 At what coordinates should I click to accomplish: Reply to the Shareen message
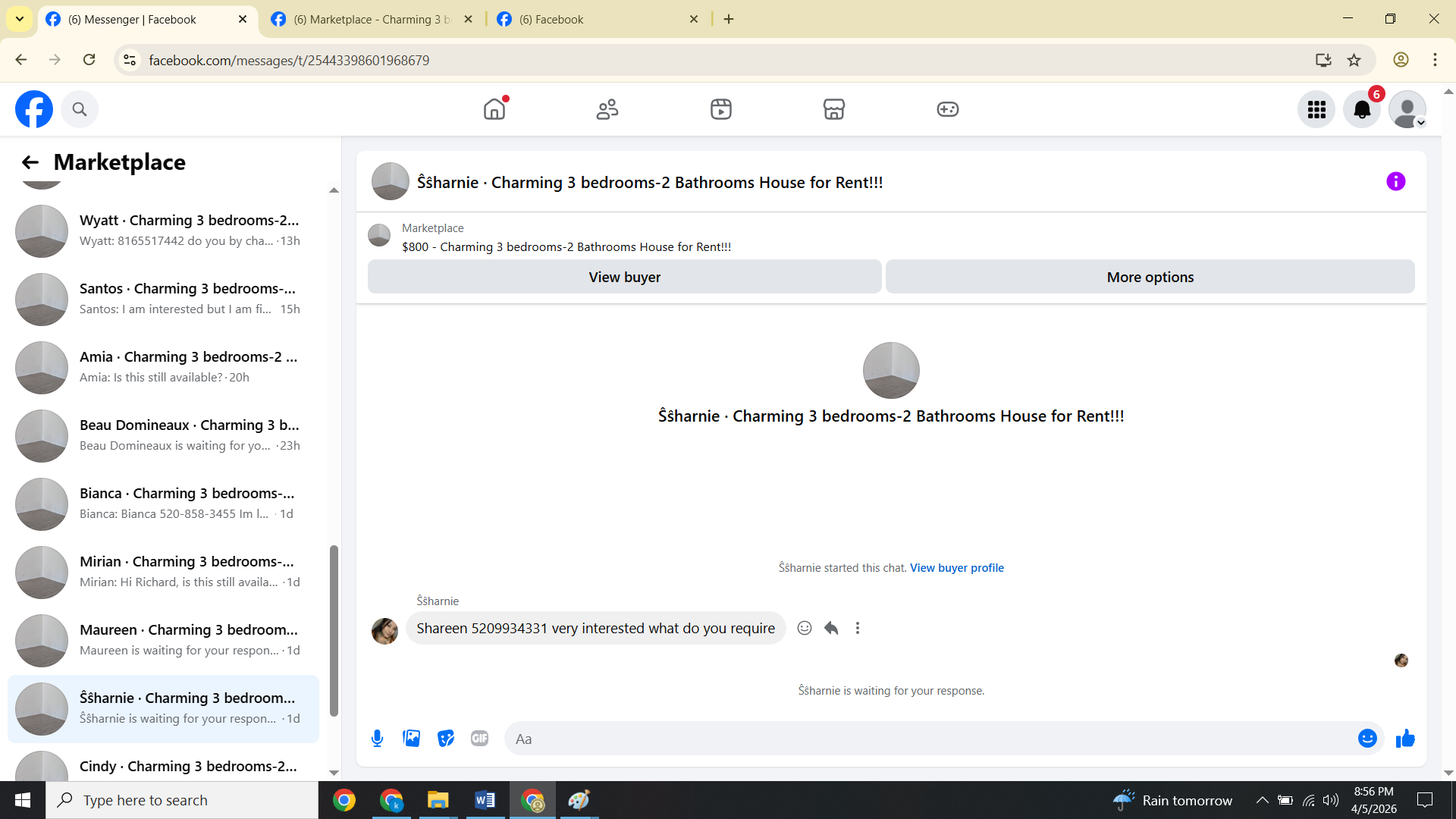[831, 628]
